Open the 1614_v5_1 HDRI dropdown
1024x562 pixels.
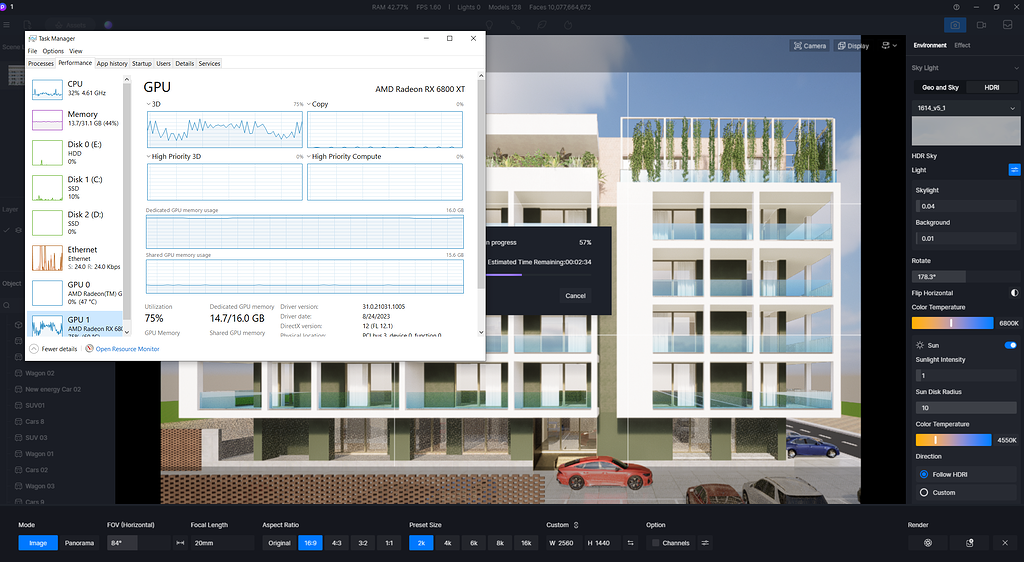(x=965, y=108)
